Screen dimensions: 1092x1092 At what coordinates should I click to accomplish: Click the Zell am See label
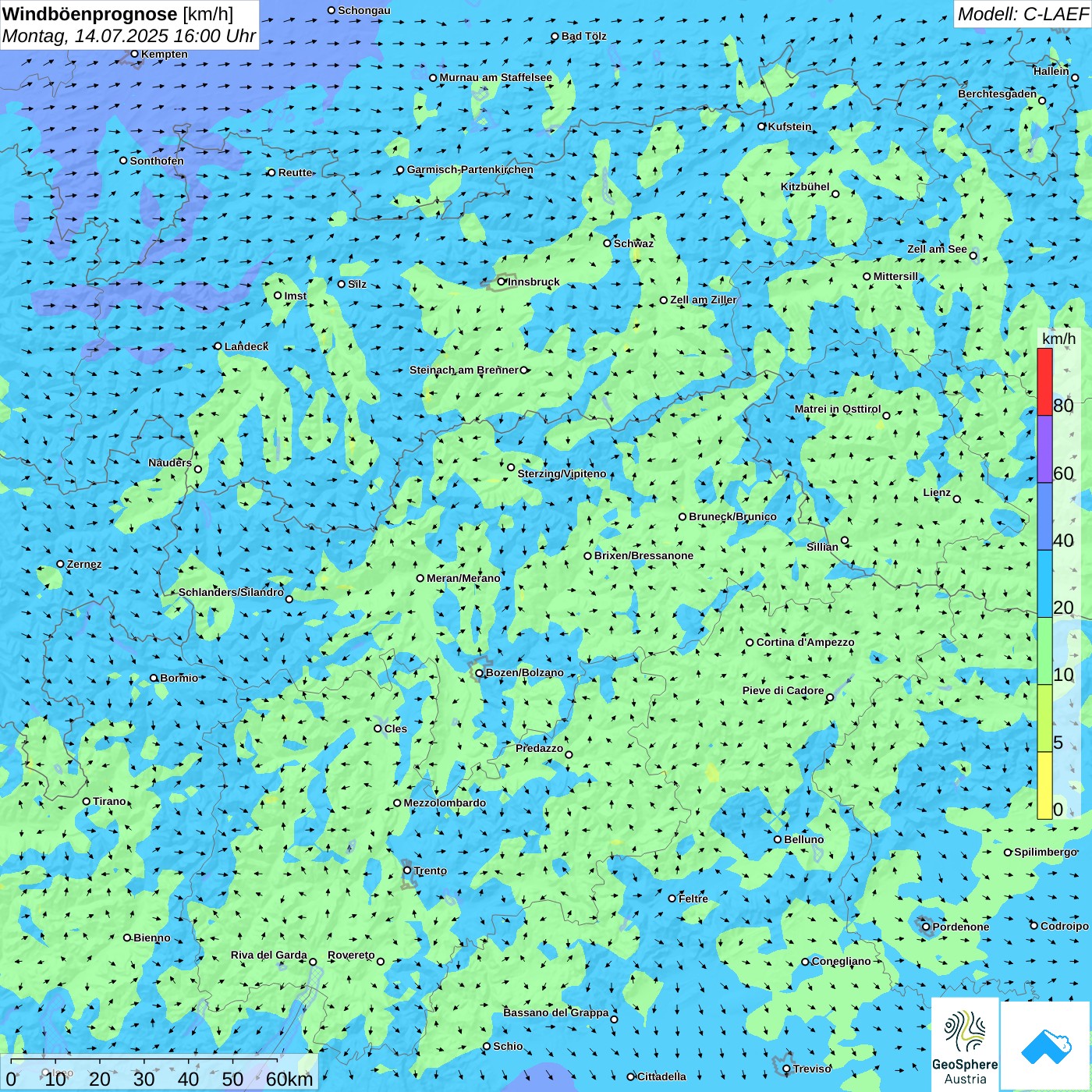(937, 249)
